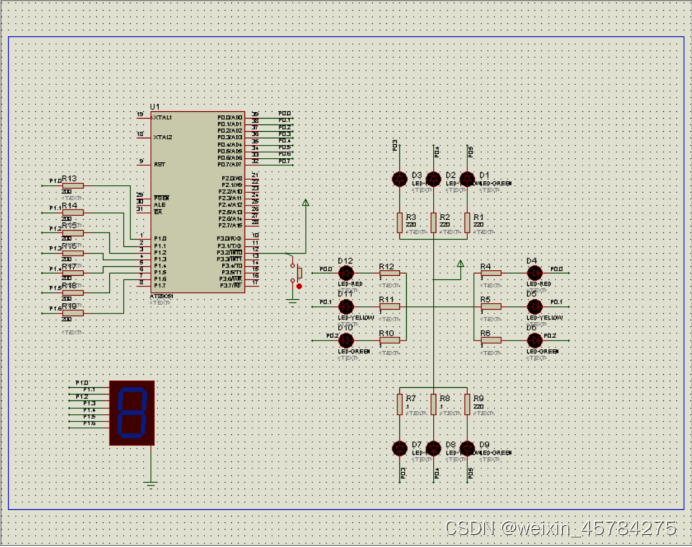Image resolution: width=692 pixels, height=547 pixels.
Task: Select resistor R13 on the P1.0 line
Action: click(x=73, y=186)
